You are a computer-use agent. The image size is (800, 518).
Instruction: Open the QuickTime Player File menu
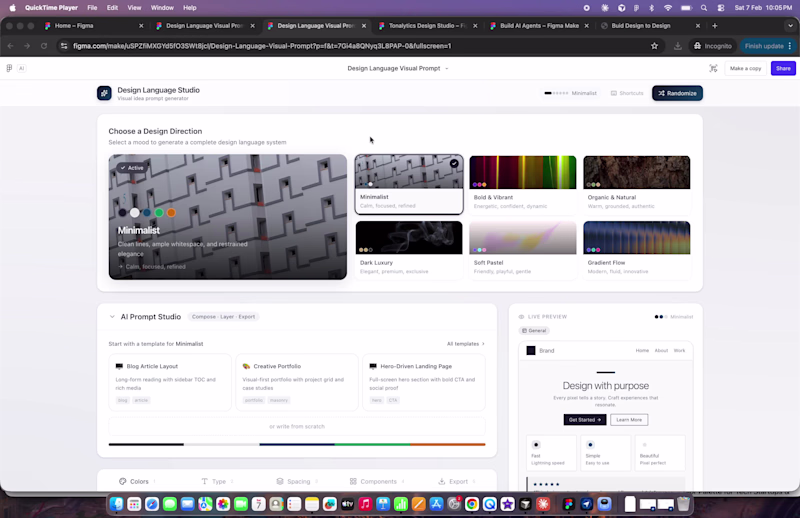(x=92, y=8)
